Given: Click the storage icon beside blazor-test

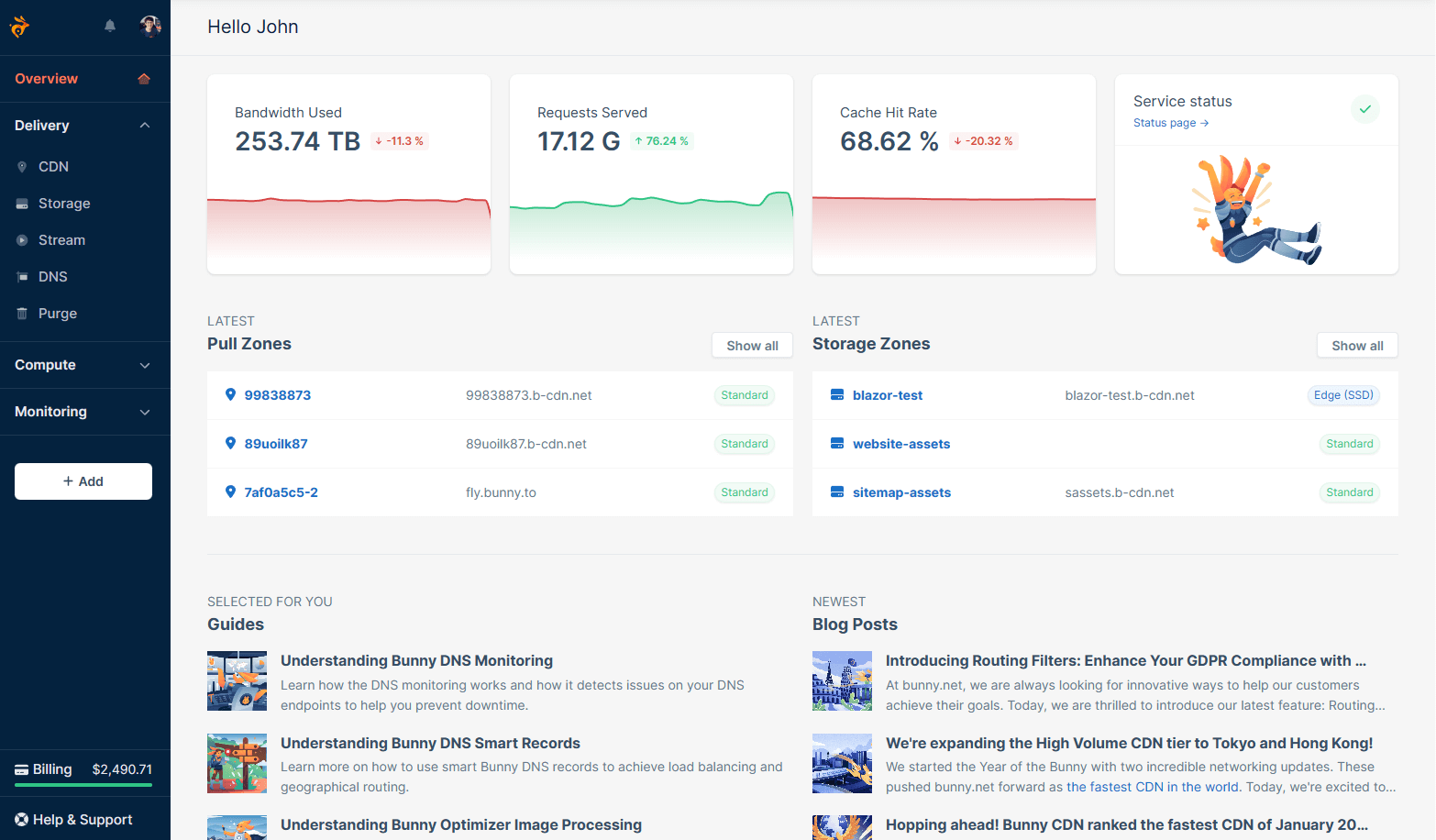Looking at the screenshot, I should tap(836, 395).
